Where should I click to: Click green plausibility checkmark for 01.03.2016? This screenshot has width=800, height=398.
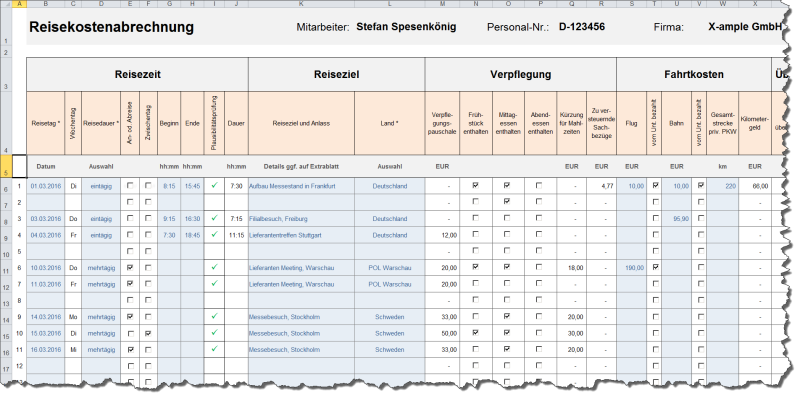[x=214, y=186]
